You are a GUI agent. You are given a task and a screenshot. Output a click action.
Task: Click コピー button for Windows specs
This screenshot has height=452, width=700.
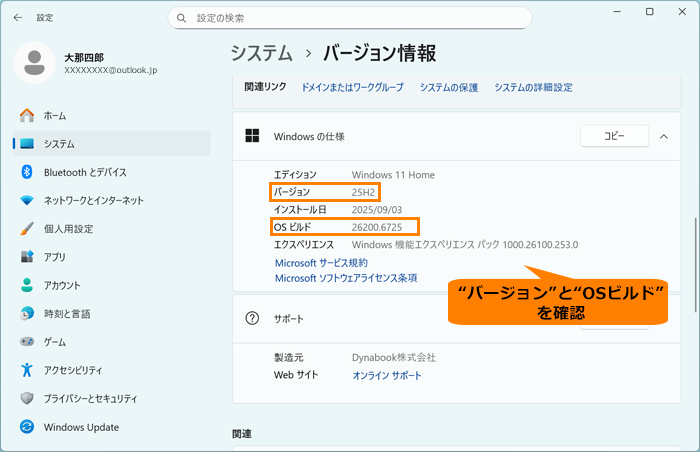[x=614, y=136]
